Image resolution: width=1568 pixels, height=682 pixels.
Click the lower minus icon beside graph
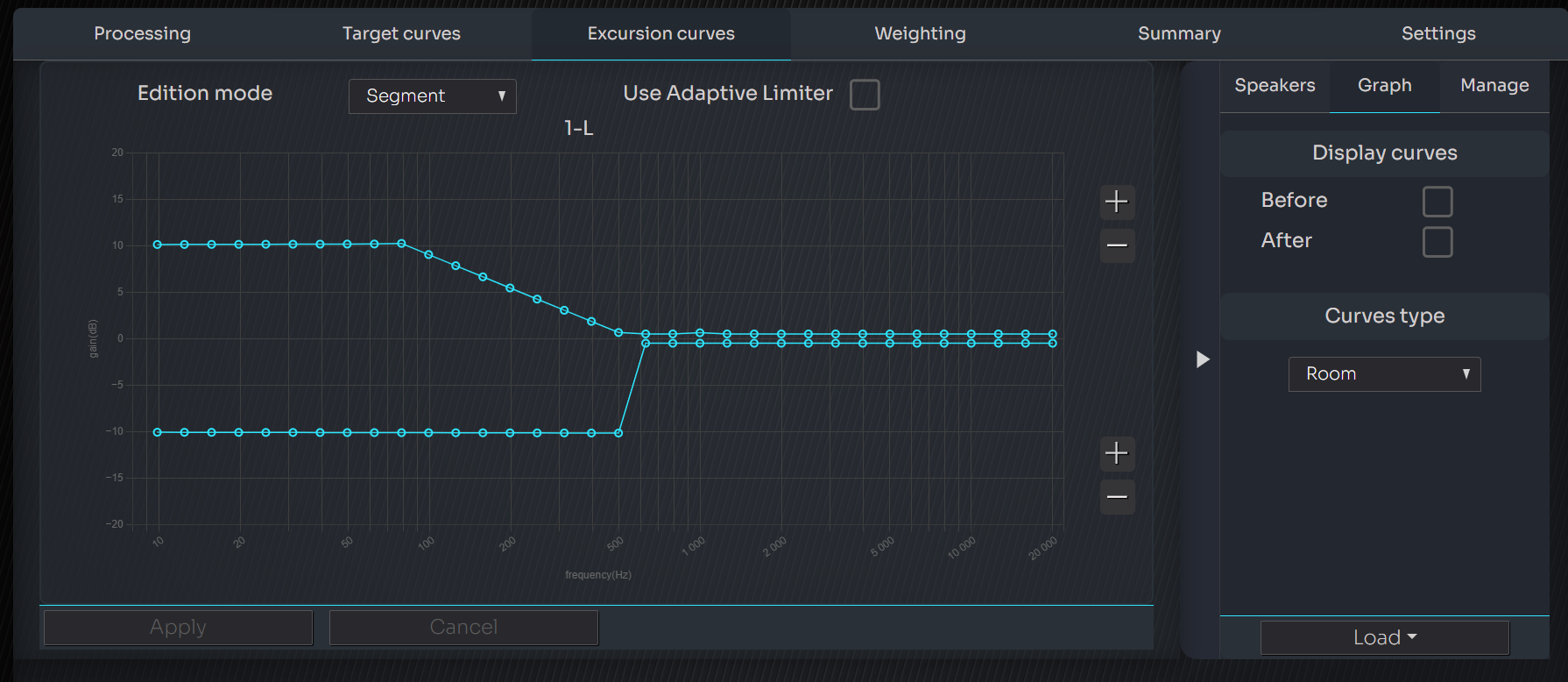point(1117,497)
